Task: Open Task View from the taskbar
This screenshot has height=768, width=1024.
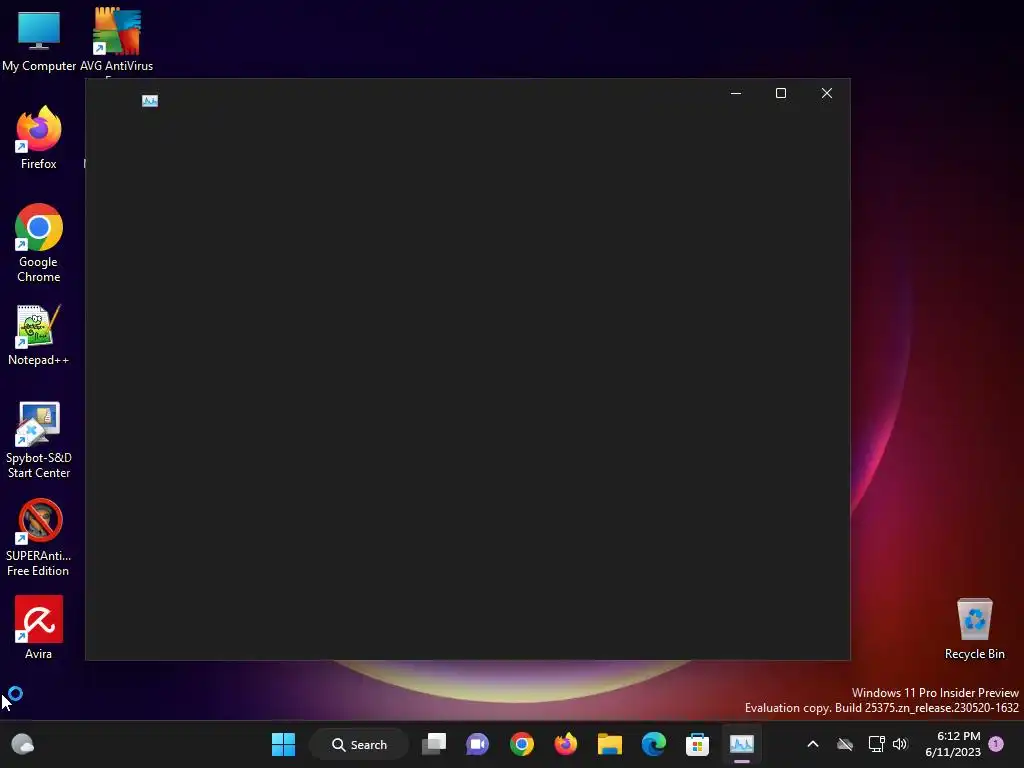Action: pyautogui.click(x=434, y=744)
